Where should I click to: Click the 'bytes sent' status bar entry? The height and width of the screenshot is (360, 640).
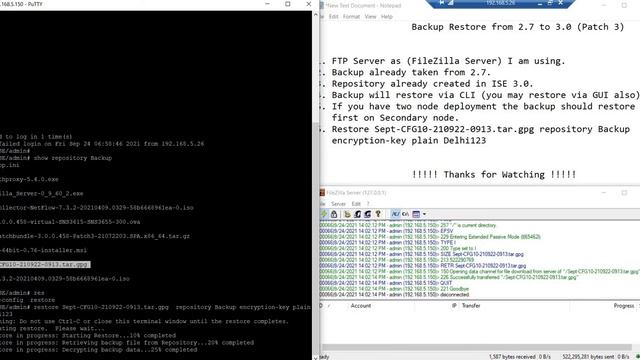point(596,357)
